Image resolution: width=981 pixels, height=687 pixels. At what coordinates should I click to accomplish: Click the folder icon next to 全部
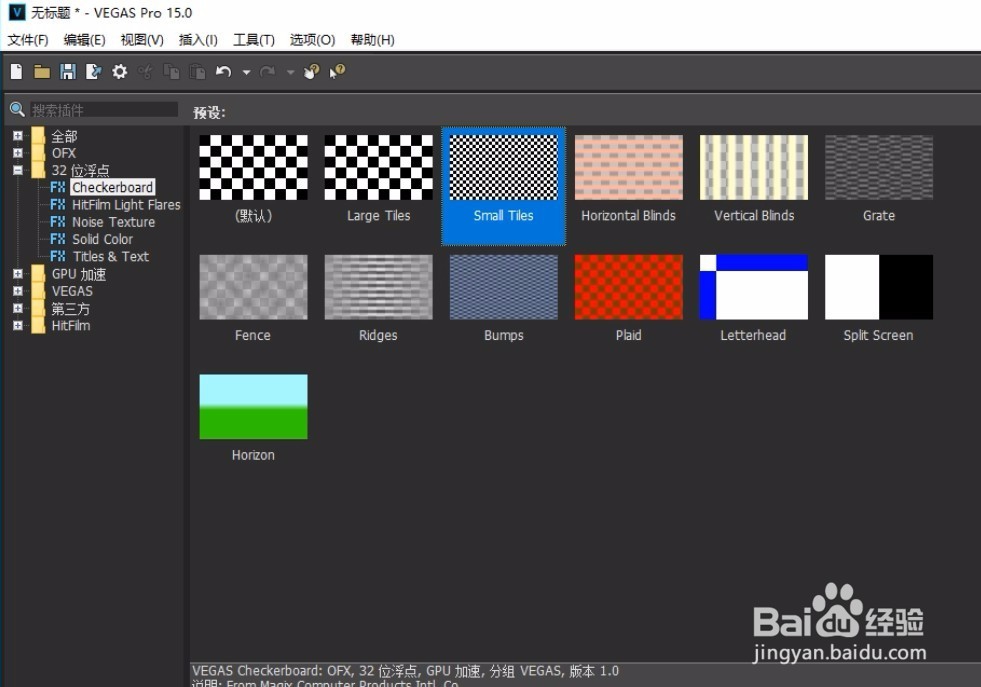[x=38, y=136]
